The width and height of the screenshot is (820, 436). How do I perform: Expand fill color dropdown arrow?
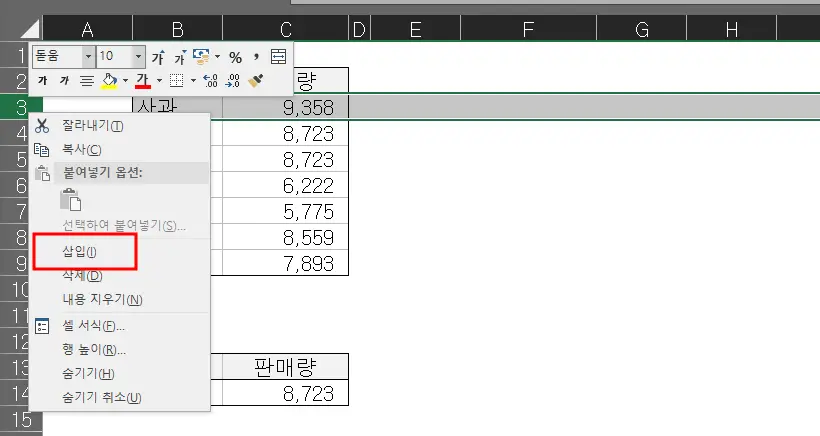pos(126,81)
